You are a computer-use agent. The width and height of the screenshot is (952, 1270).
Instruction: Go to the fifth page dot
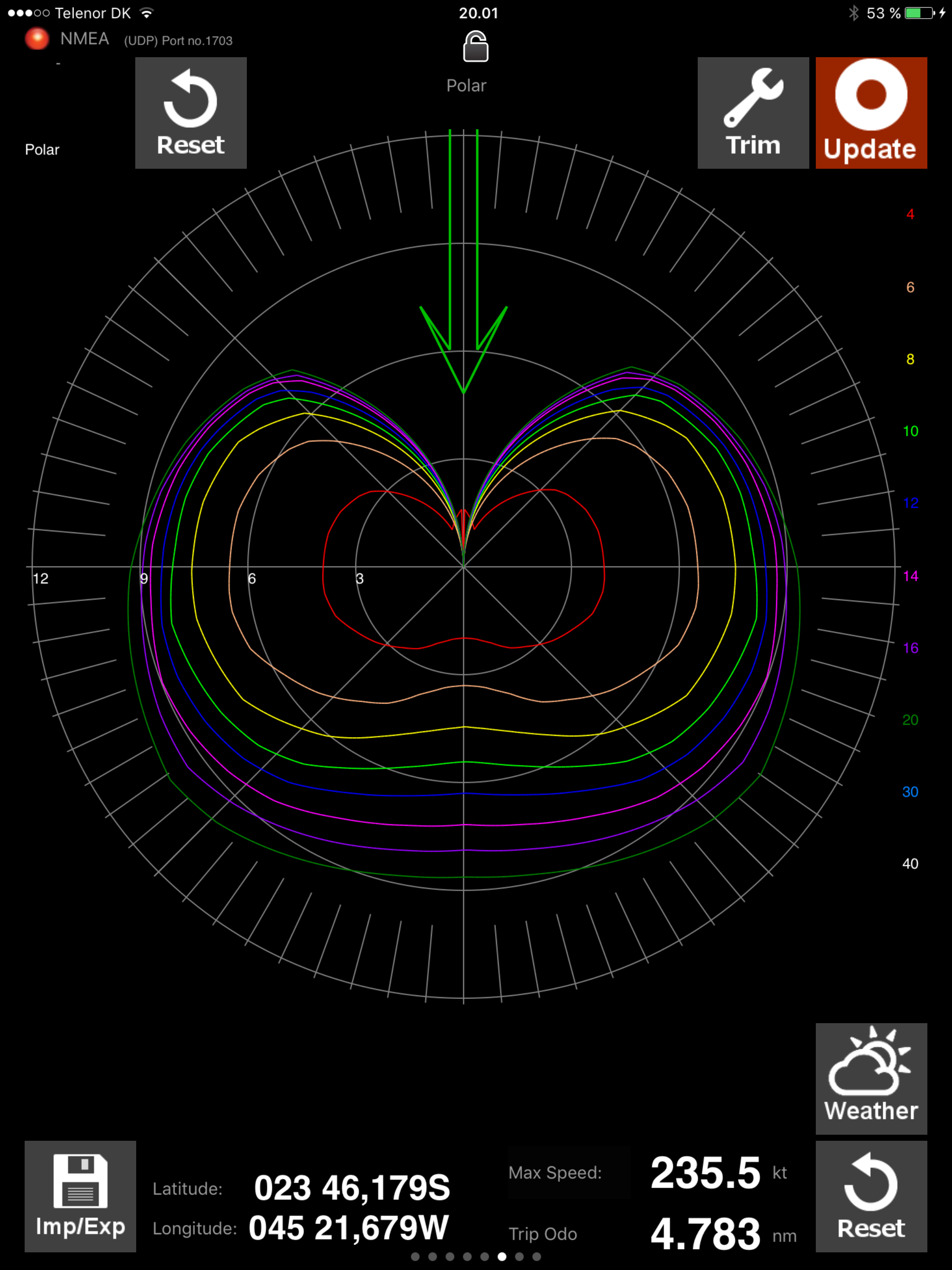coord(484,1257)
